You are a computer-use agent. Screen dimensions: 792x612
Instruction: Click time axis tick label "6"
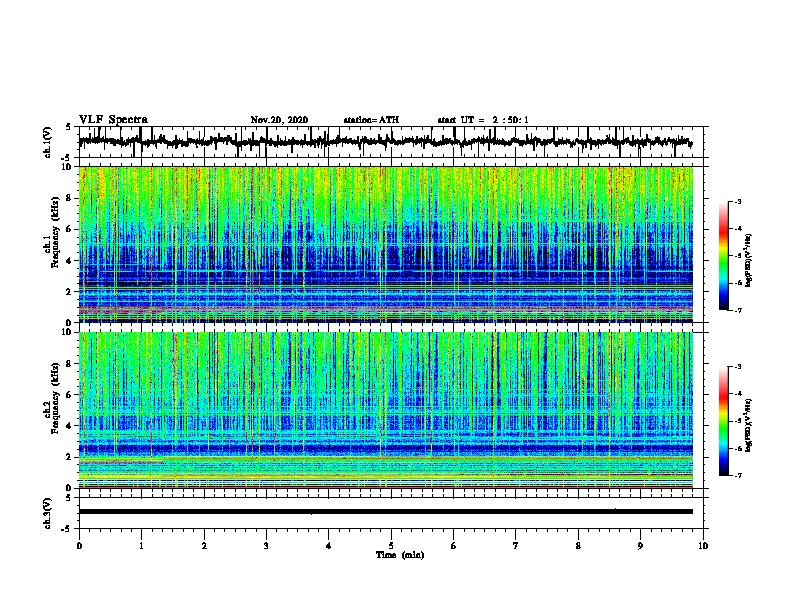(x=454, y=546)
